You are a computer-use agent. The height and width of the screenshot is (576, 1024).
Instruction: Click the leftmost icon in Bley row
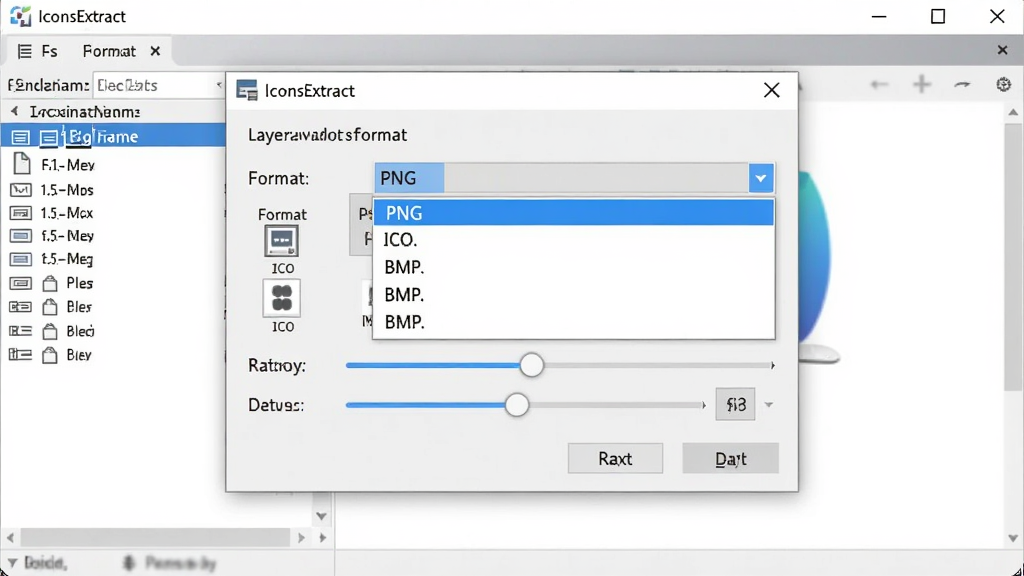click(x=20, y=355)
